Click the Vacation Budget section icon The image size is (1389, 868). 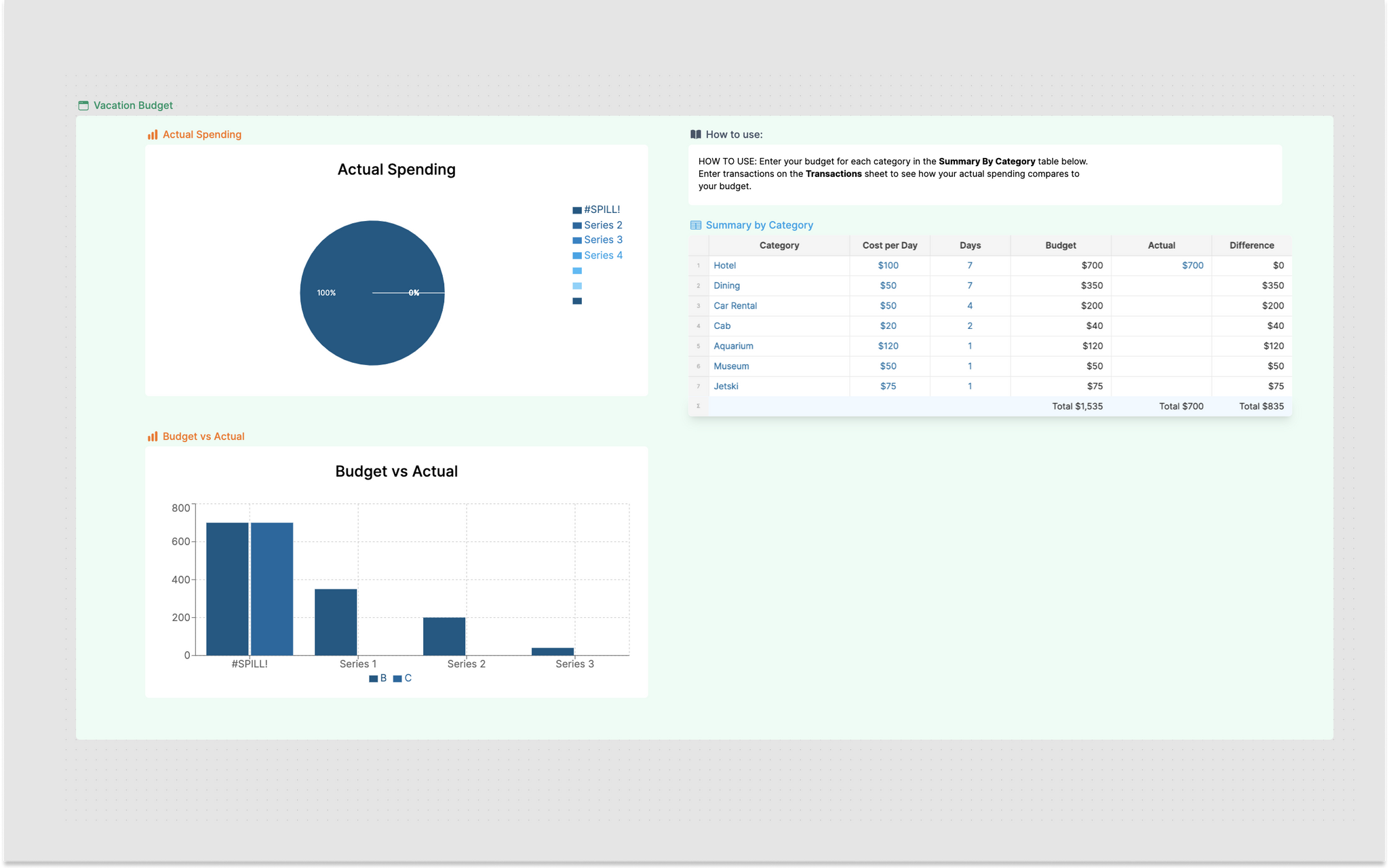(83, 105)
